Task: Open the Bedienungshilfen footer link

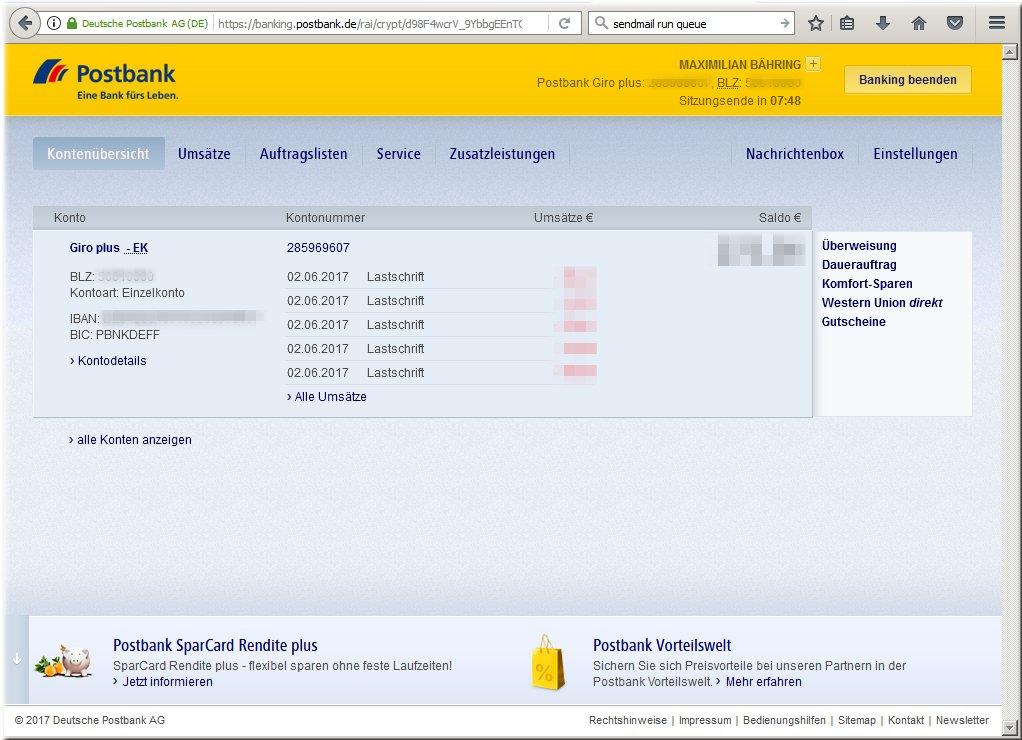Action: 784,720
